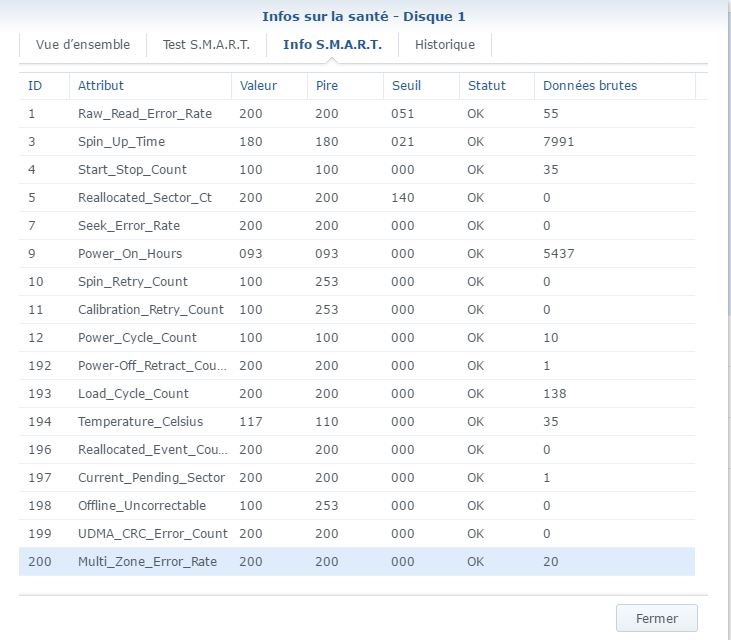Select the Power-Off_Retract_Cou... row
Viewport: 731px width, 640px height.
tap(357, 365)
